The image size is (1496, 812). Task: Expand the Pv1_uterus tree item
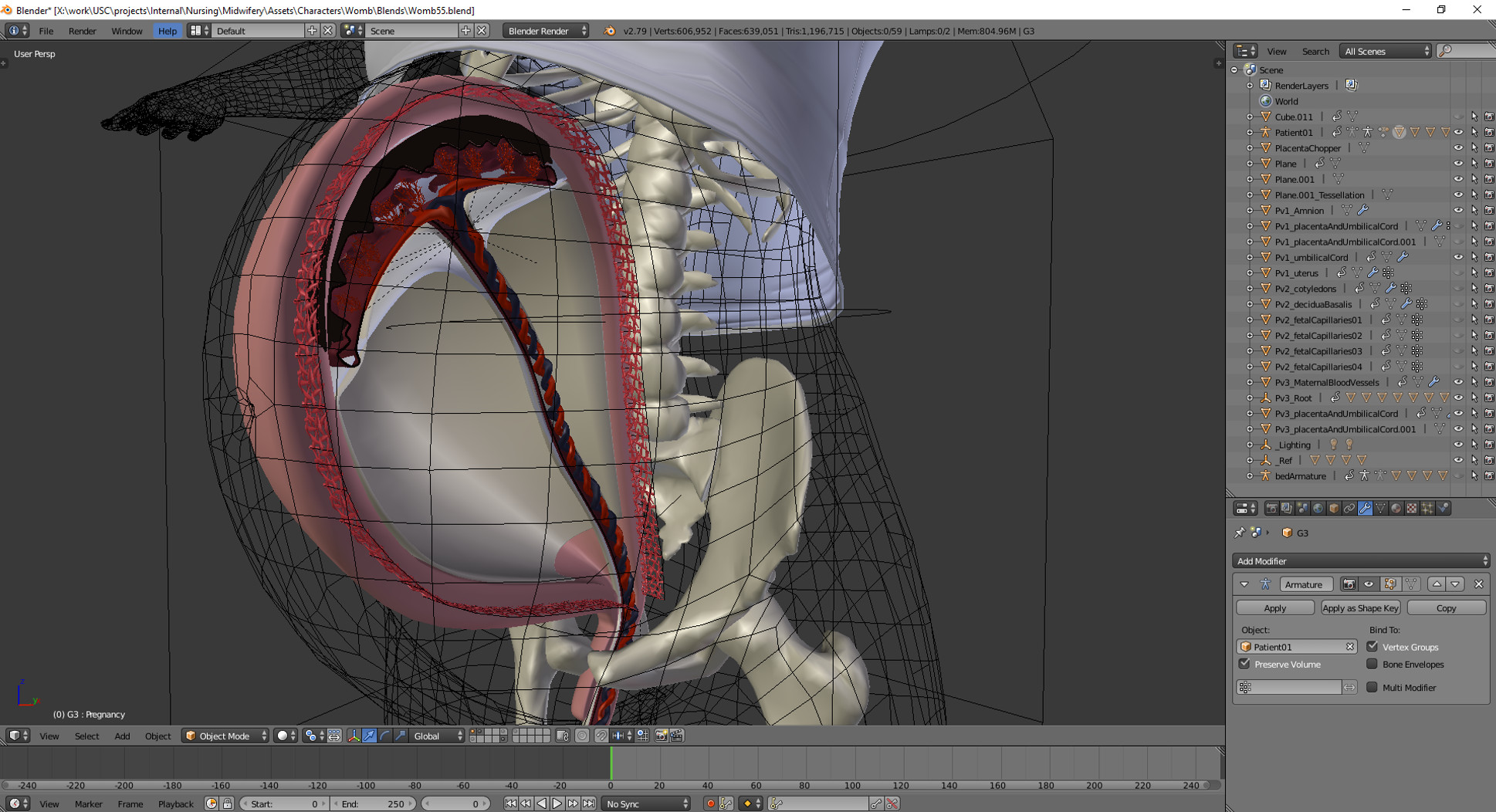(1250, 273)
